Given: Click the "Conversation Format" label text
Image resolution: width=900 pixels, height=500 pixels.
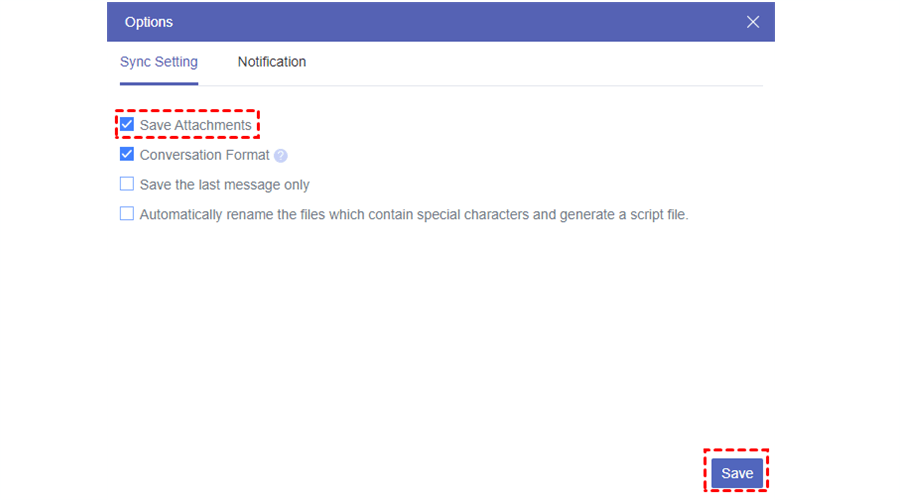Looking at the screenshot, I should pos(204,155).
